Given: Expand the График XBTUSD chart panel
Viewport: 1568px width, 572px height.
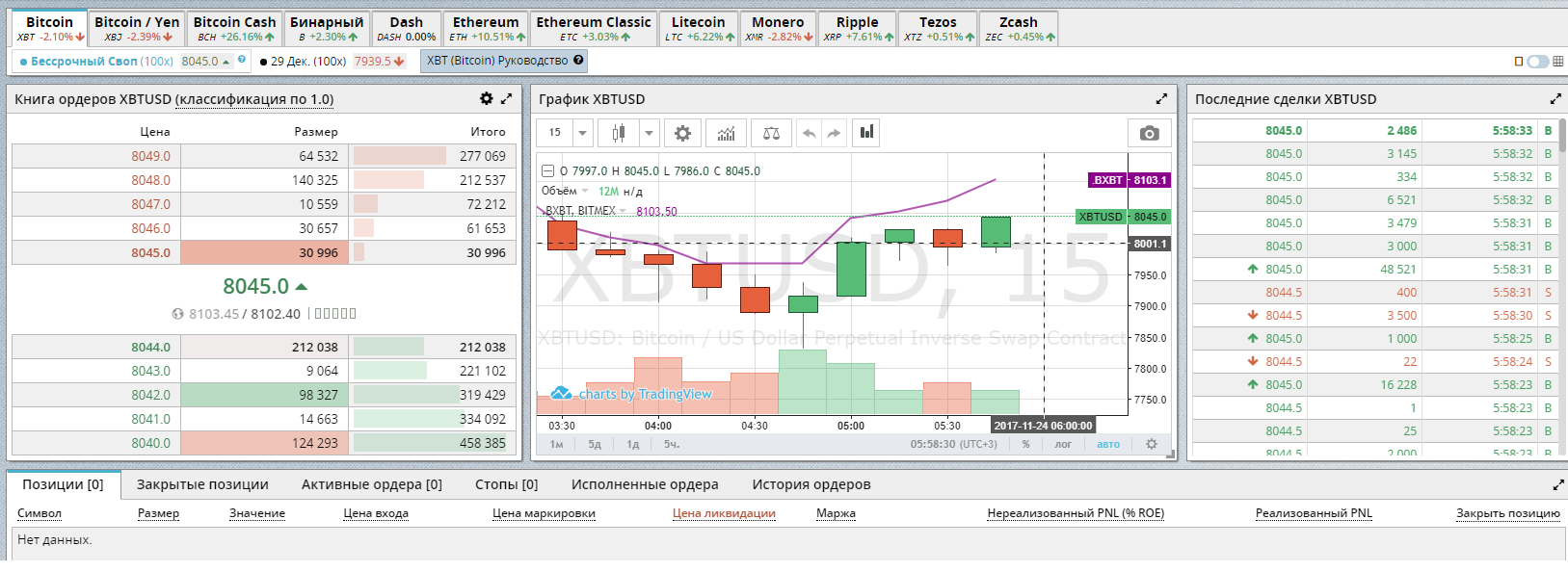Looking at the screenshot, I should click(x=1161, y=98).
